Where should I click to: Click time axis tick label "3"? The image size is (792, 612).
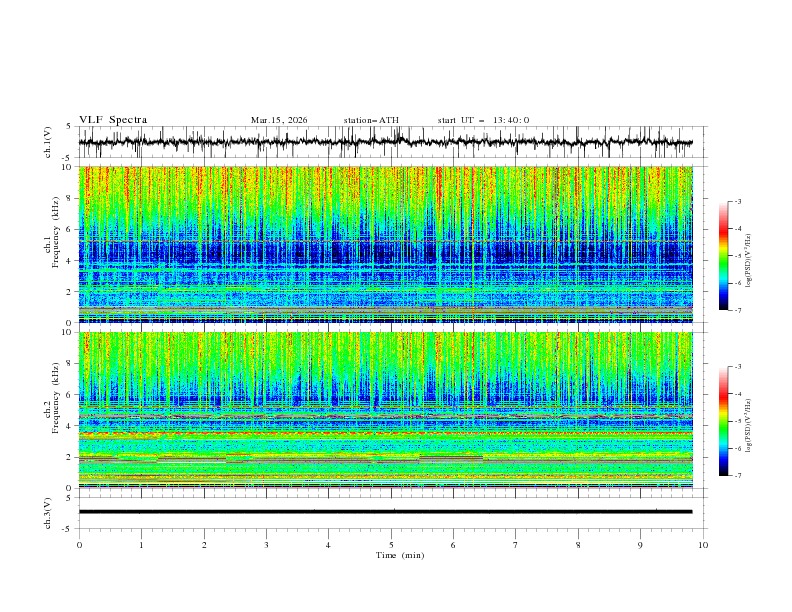click(266, 545)
